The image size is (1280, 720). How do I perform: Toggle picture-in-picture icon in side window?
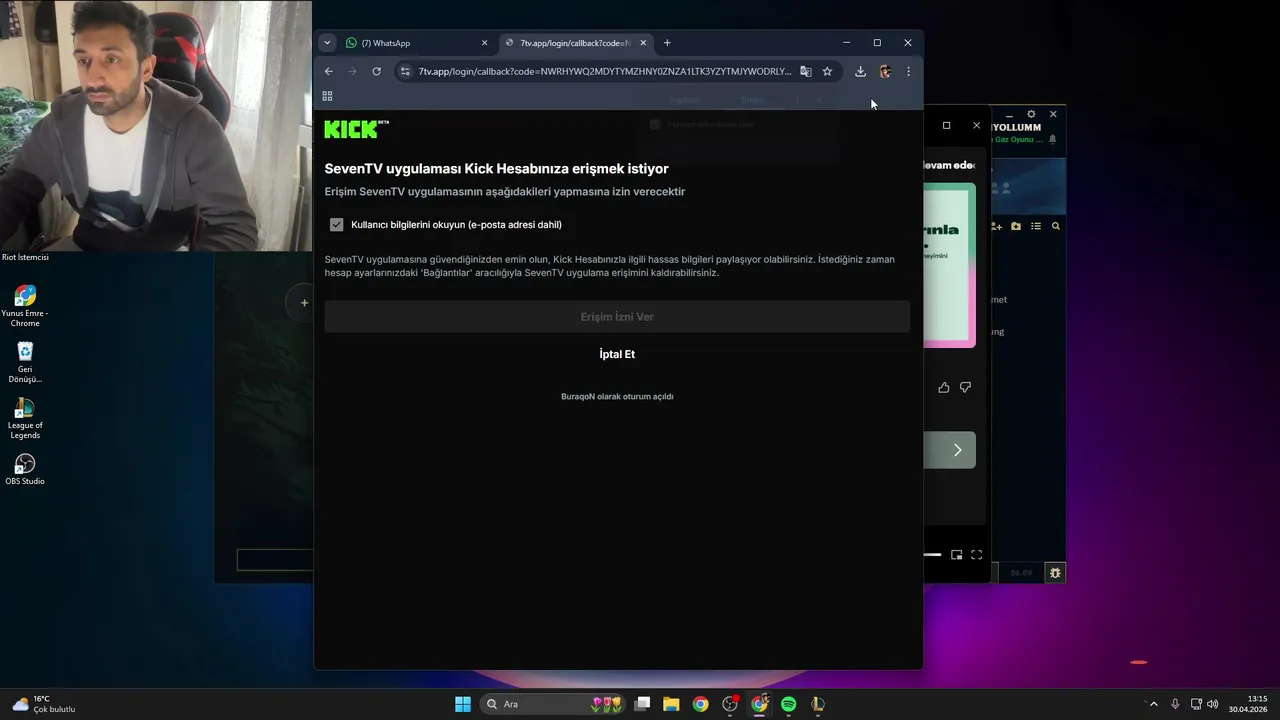pos(957,555)
